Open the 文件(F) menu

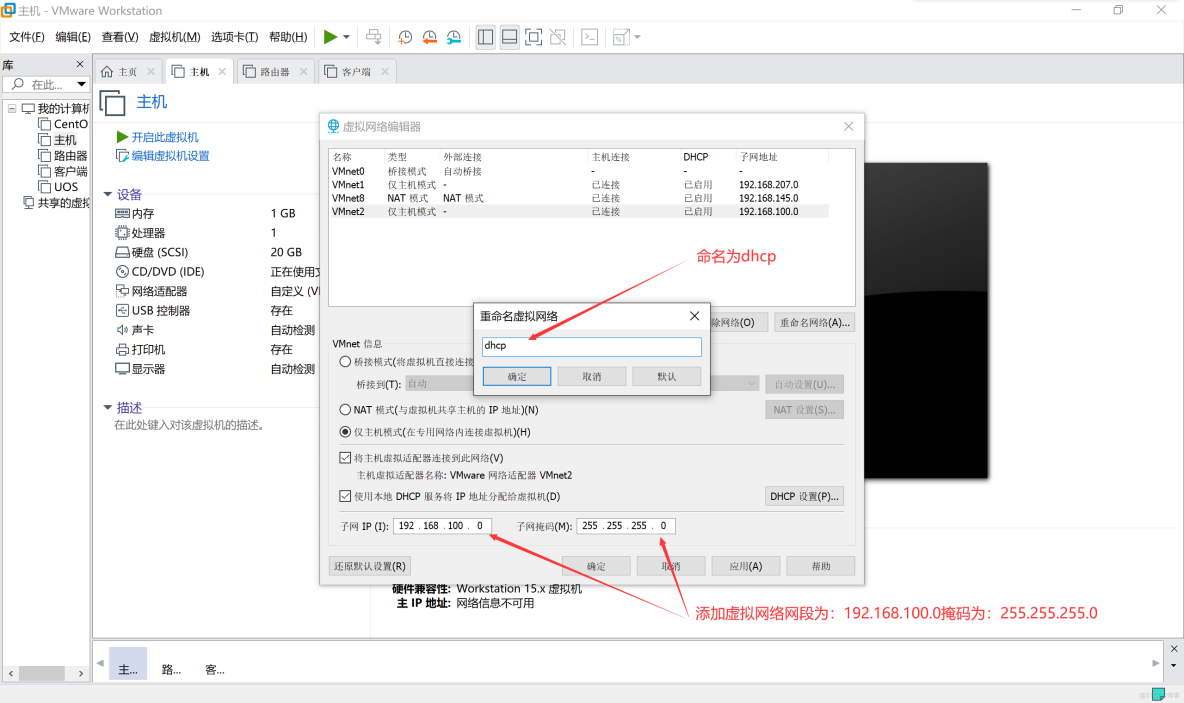pos(26,37)
